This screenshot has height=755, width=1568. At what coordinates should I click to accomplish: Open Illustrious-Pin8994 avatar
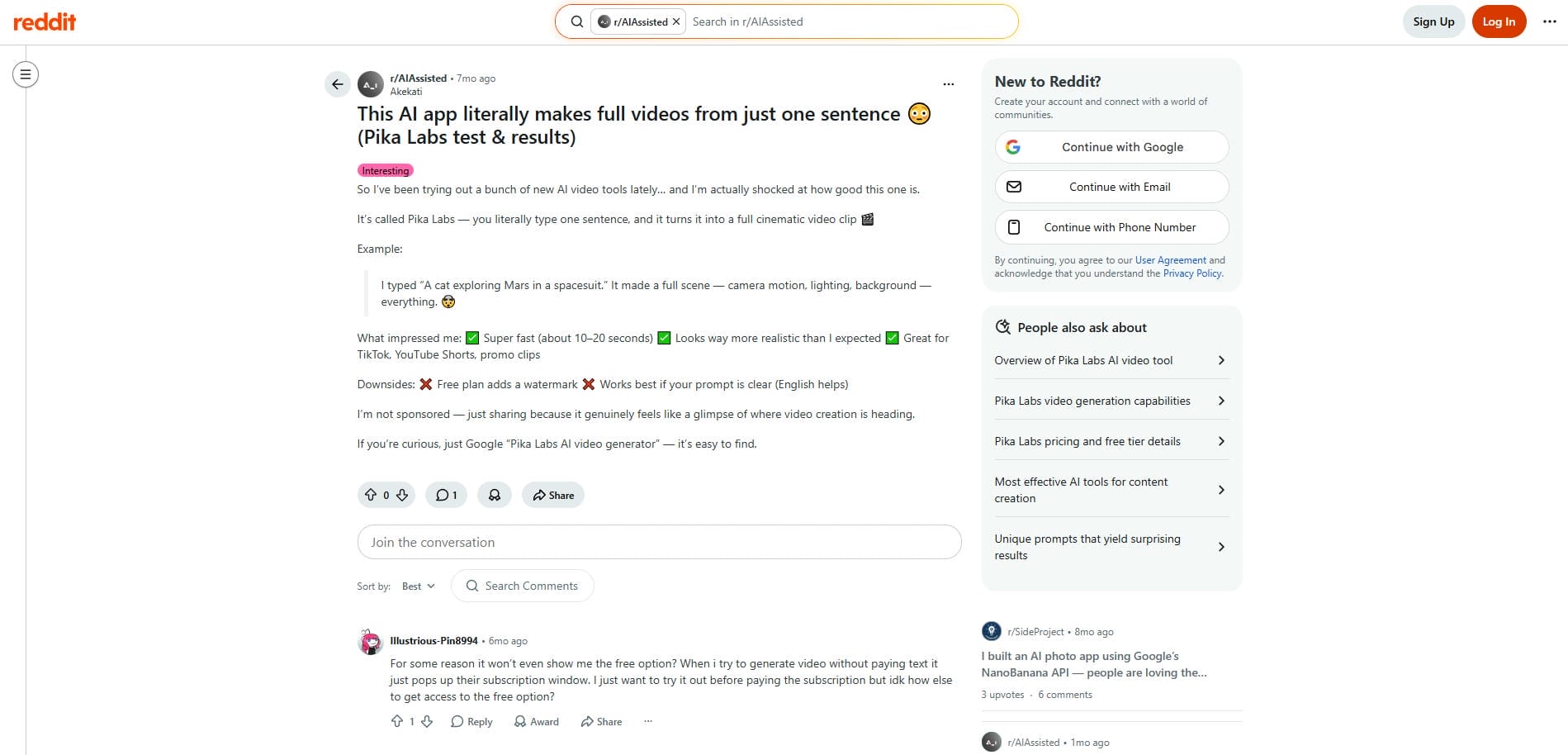371,642
